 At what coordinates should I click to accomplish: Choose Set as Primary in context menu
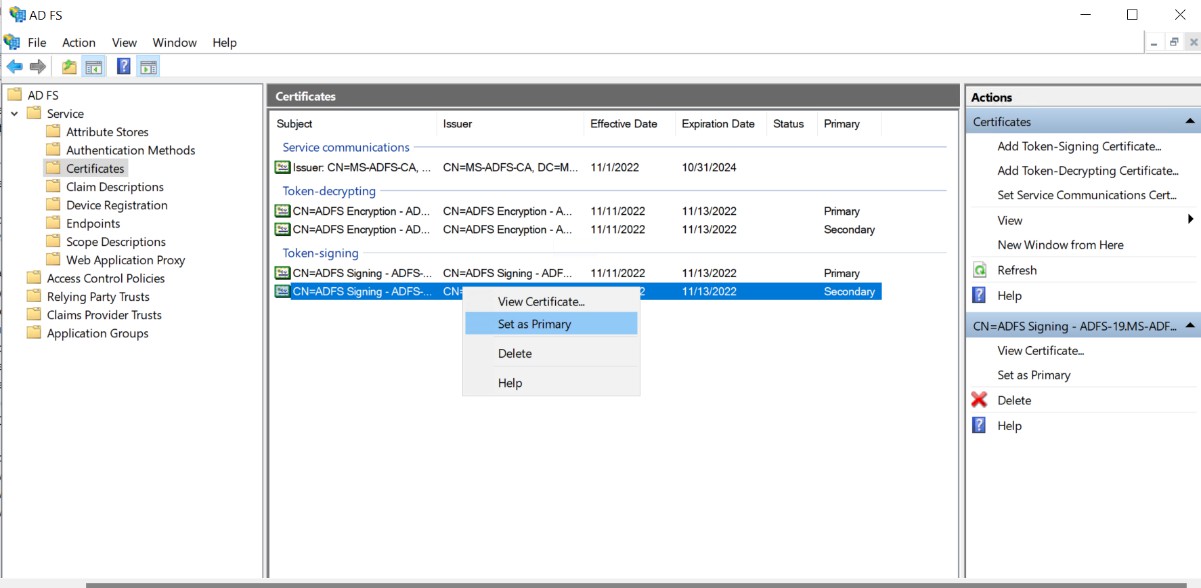pos(551,324)
